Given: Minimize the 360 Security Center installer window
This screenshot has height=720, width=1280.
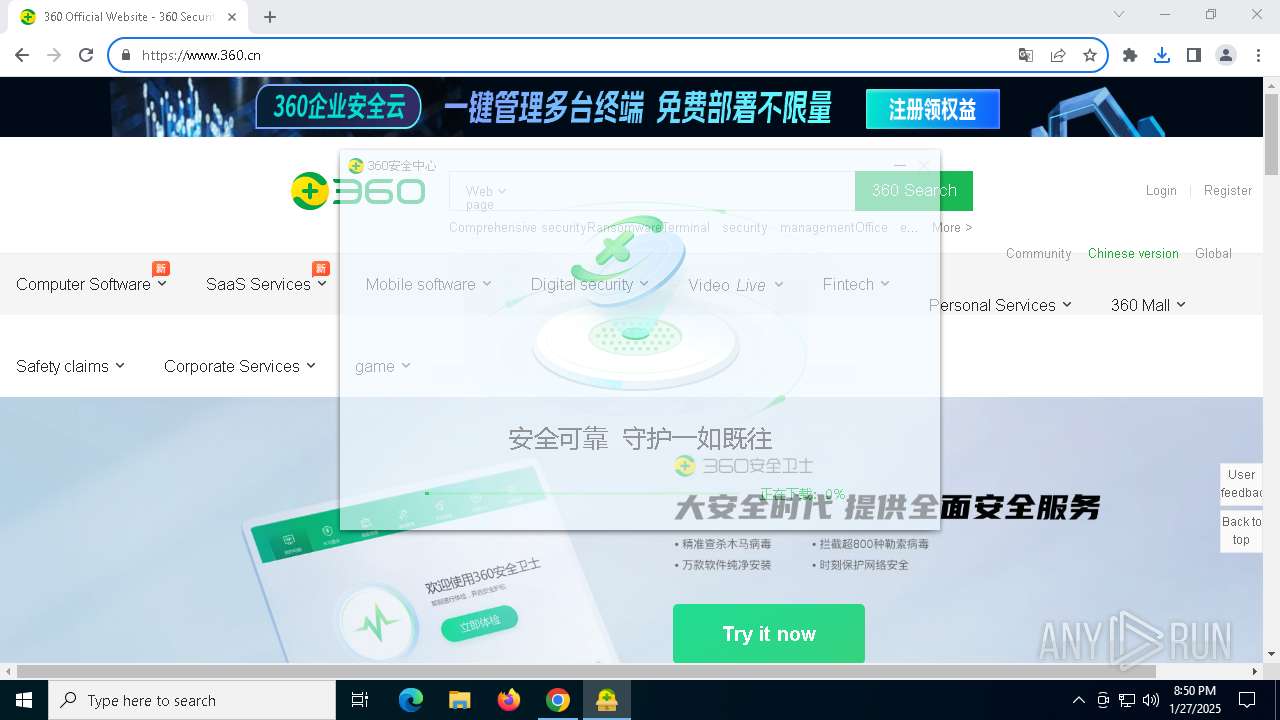Looking at the screenshot, I should [899, 165].
